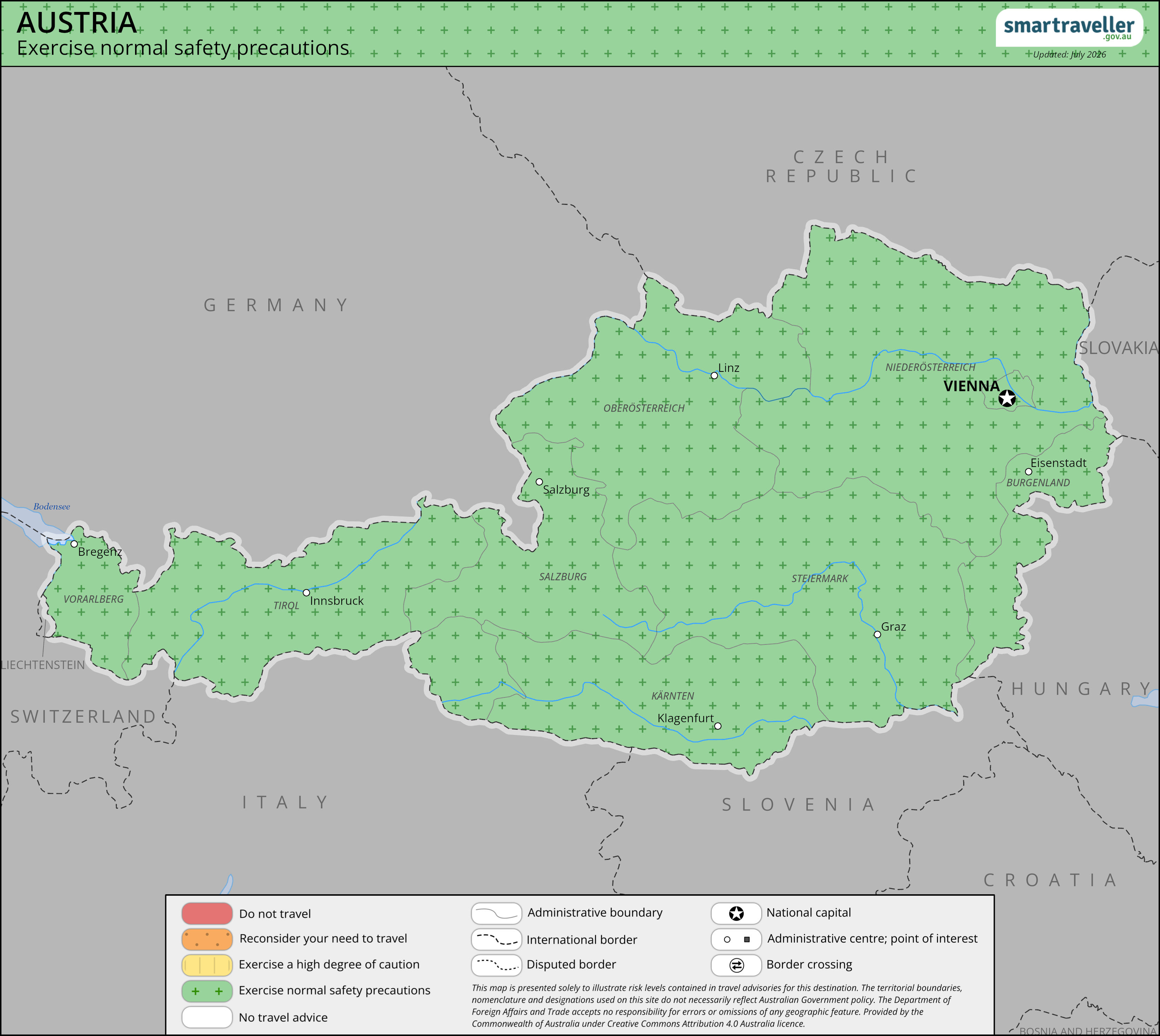Click the Border crossing legend icon
This screenshot has width=1160, height=1036.
click(736, 965)
